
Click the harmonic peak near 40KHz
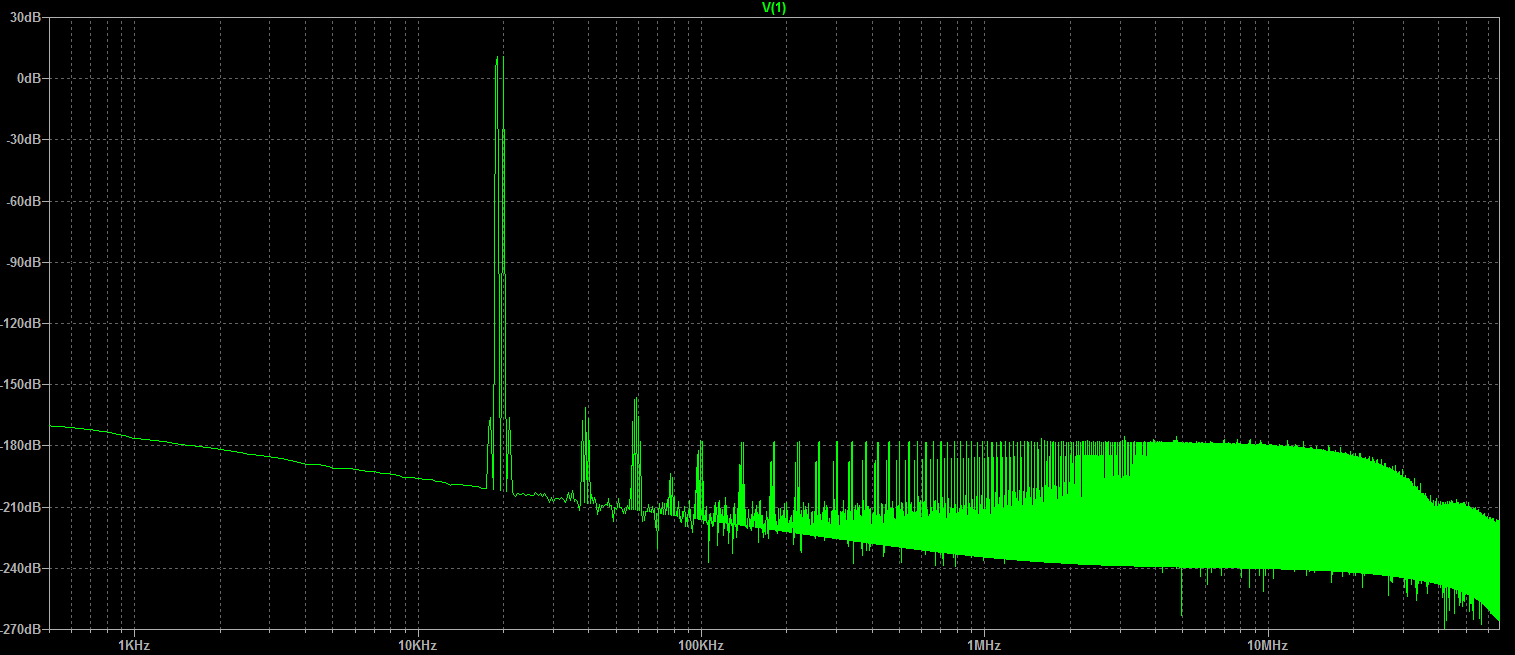point(585,412)
